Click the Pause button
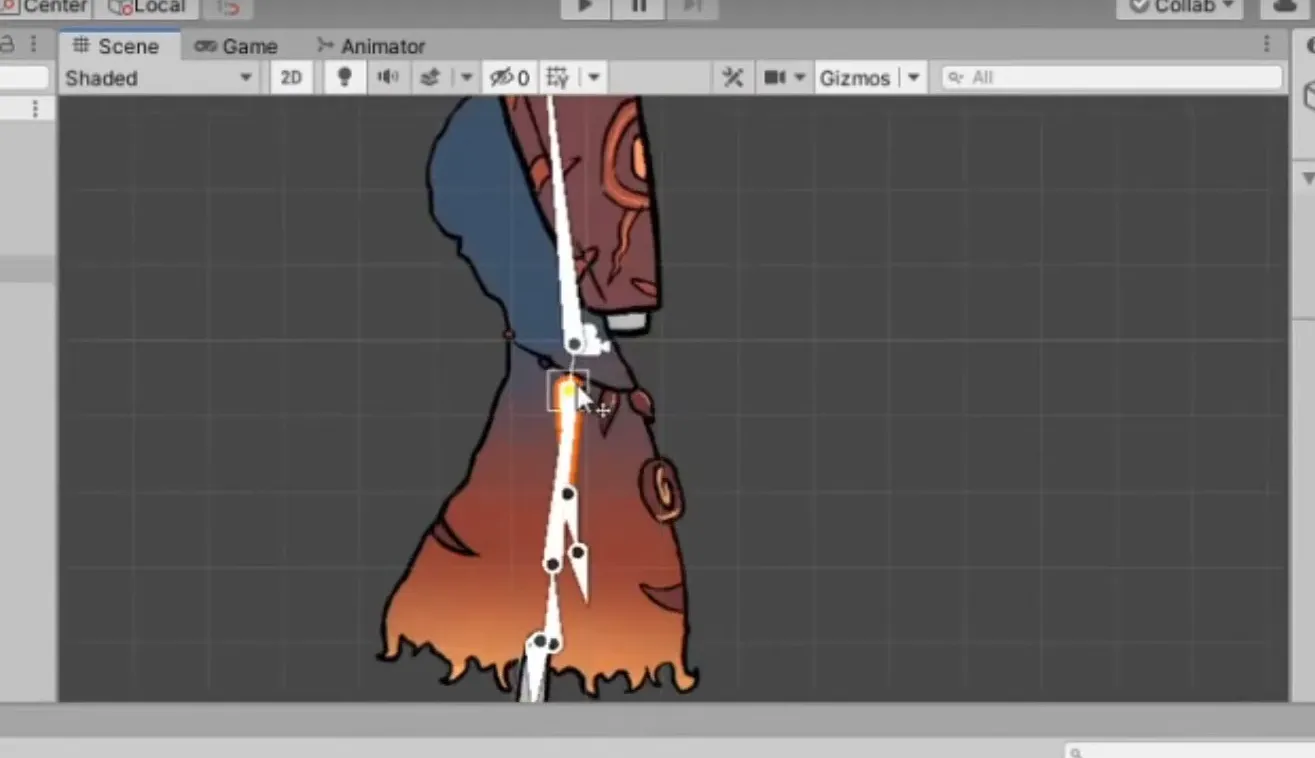The width and height of the screenshot is (1315, 758). [x=639, y=7]
